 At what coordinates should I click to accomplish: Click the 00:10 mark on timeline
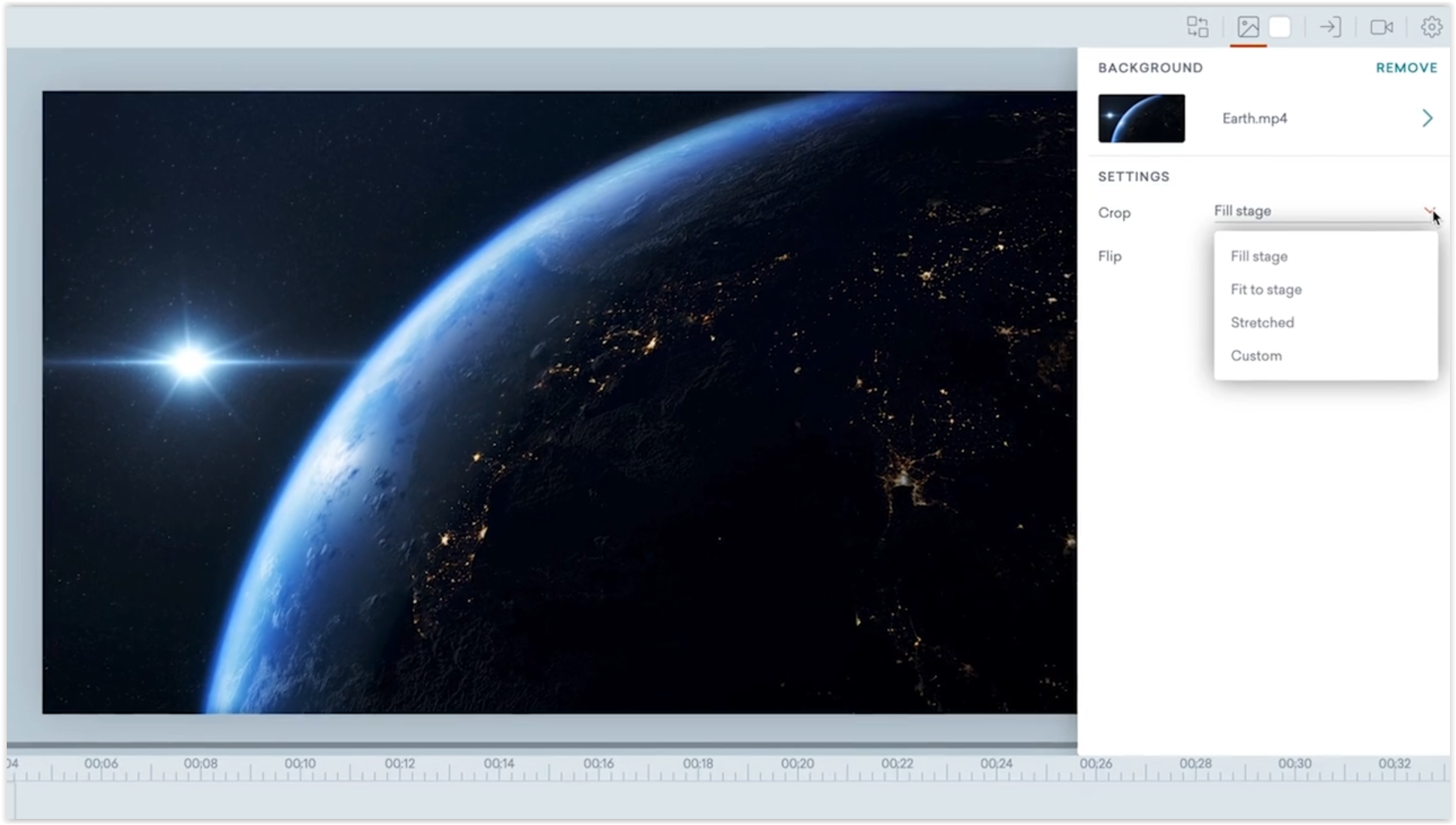click(x=300, y=764)
